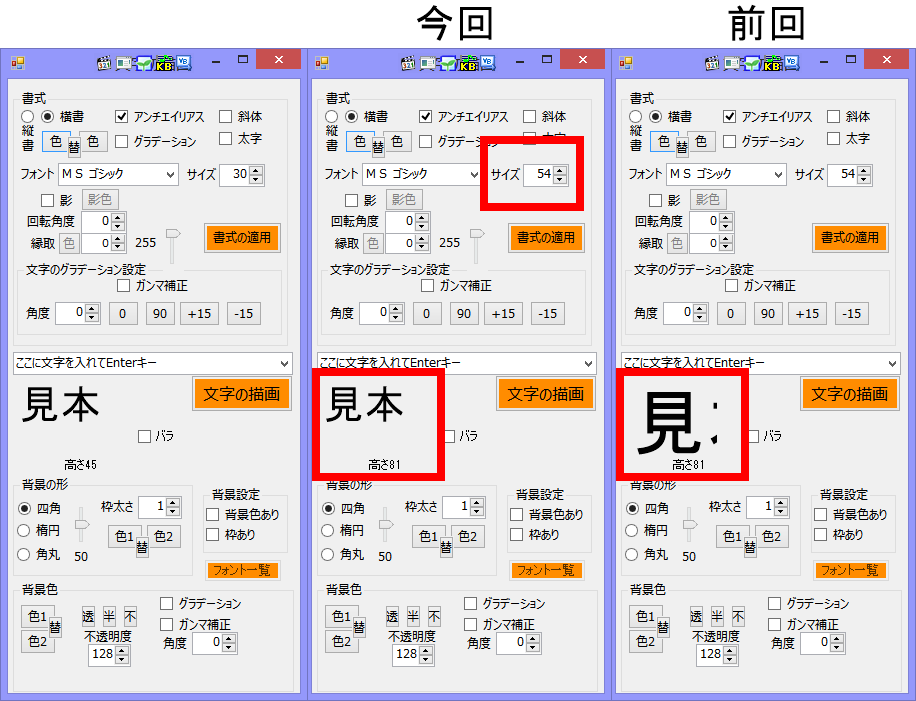Click the yellow KB icon in the title bar
Viewport: 916px width, 701px height.
pyautogui.click(x=163, y=63)
